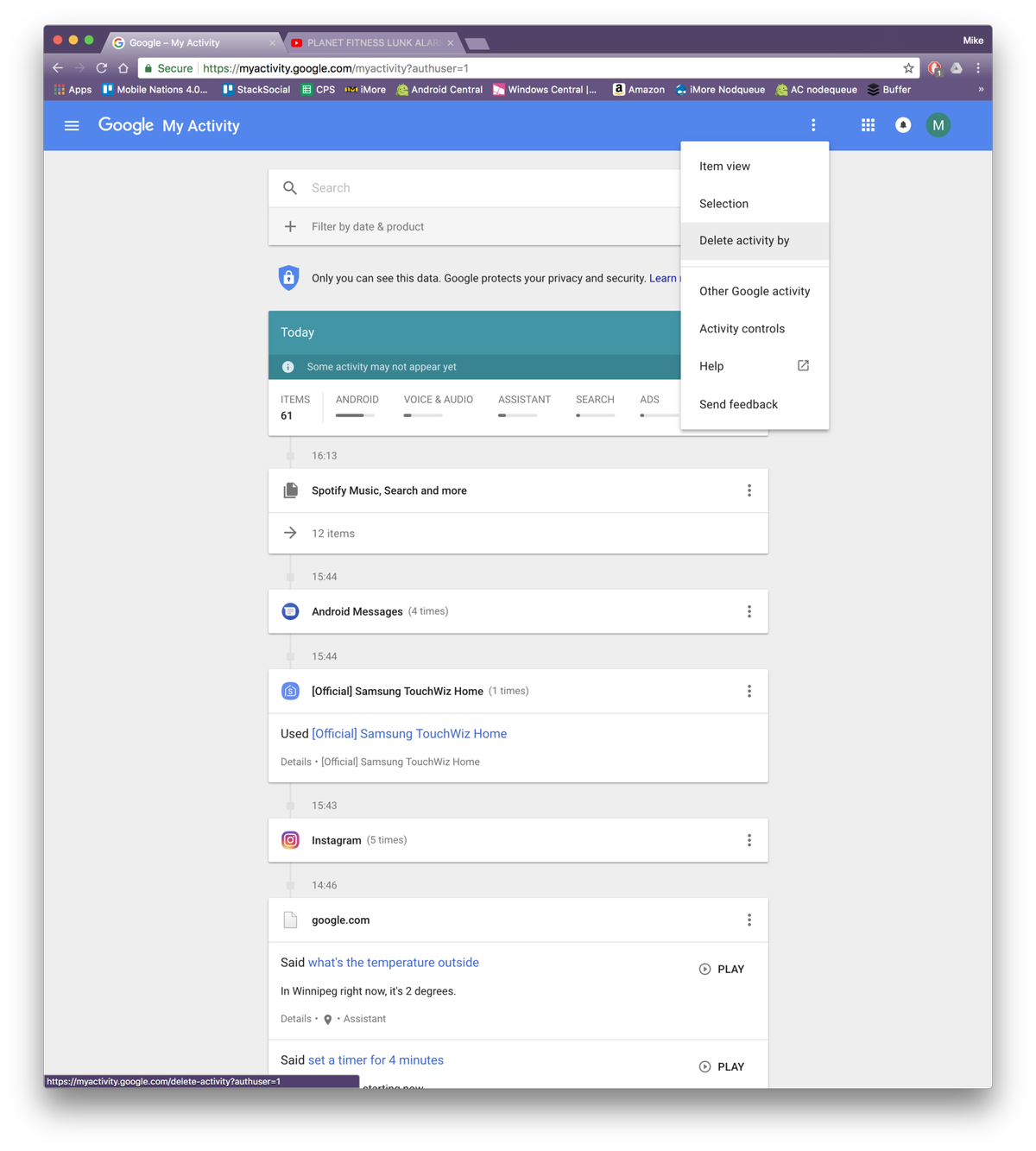Click the Android Messages app icon
The height and width of the screenshot is (1151, 1036).
(x=290, y=610)
